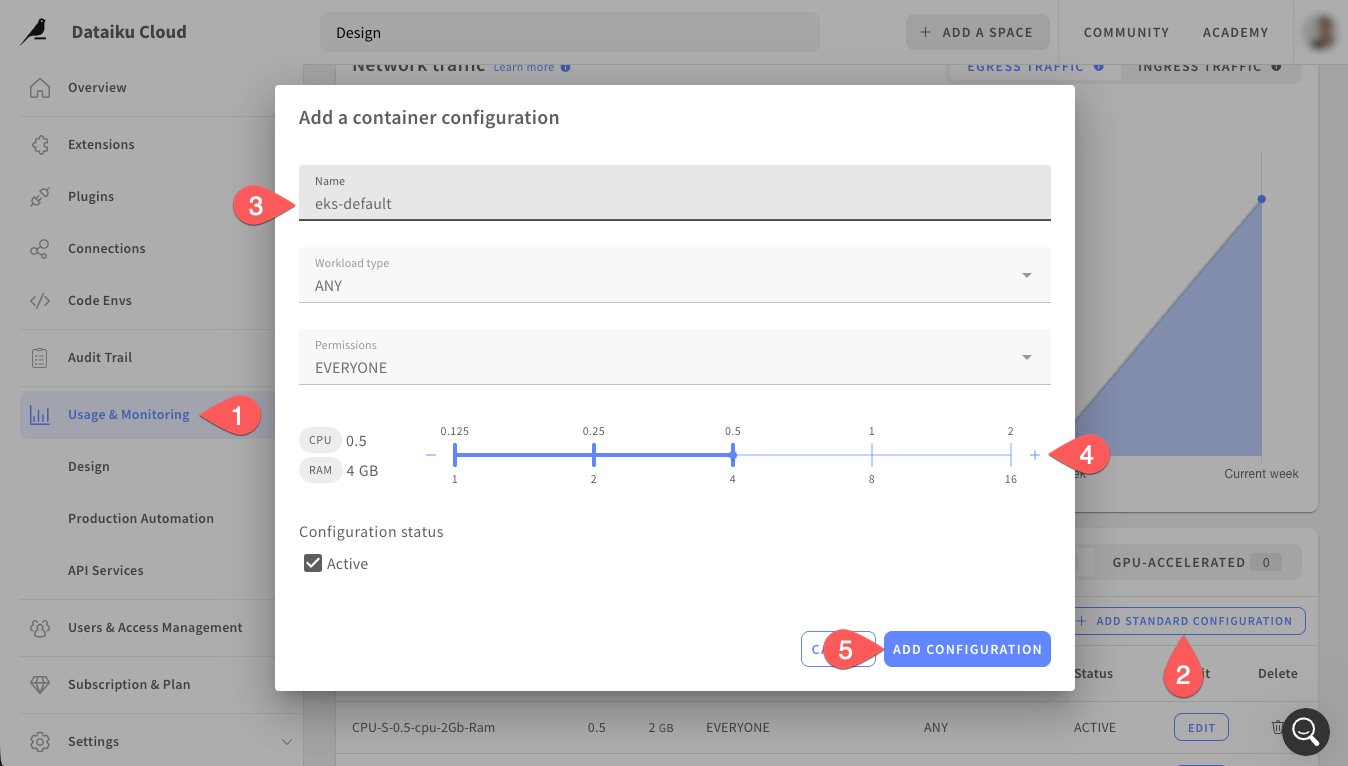Open the Workload type dropdown

(675, 275)
